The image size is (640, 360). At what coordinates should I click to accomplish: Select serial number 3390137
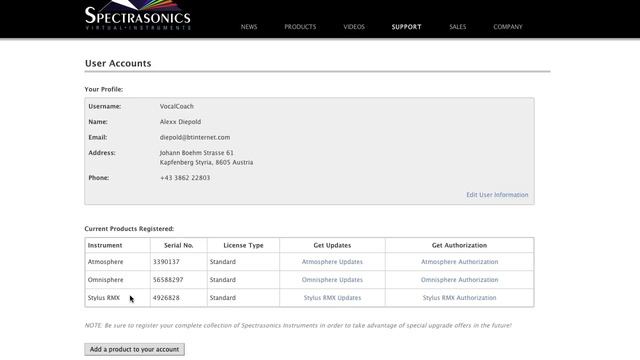(x=166, y=262)
